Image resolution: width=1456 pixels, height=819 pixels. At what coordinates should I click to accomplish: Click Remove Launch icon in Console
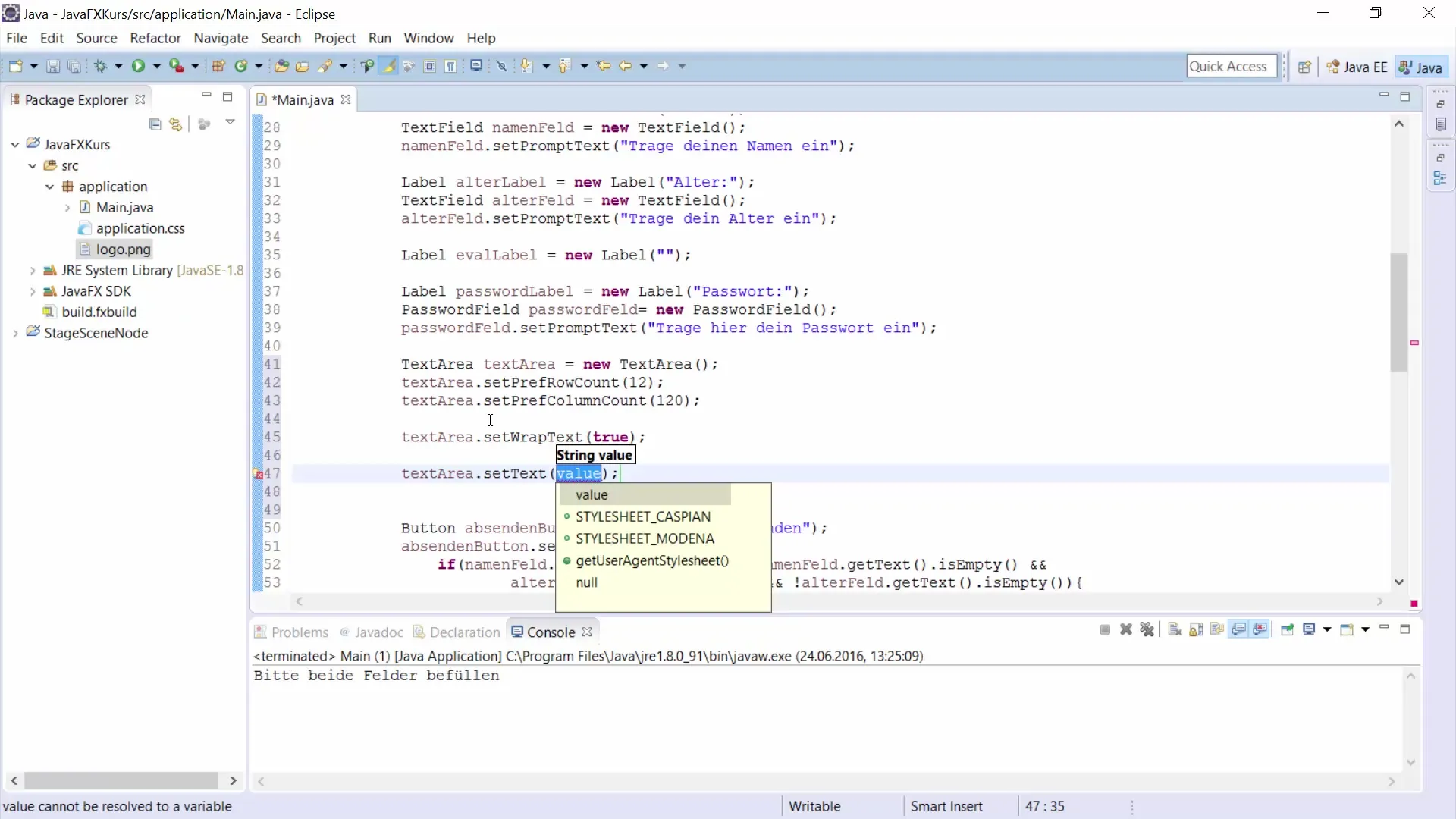coord(1126,629)
